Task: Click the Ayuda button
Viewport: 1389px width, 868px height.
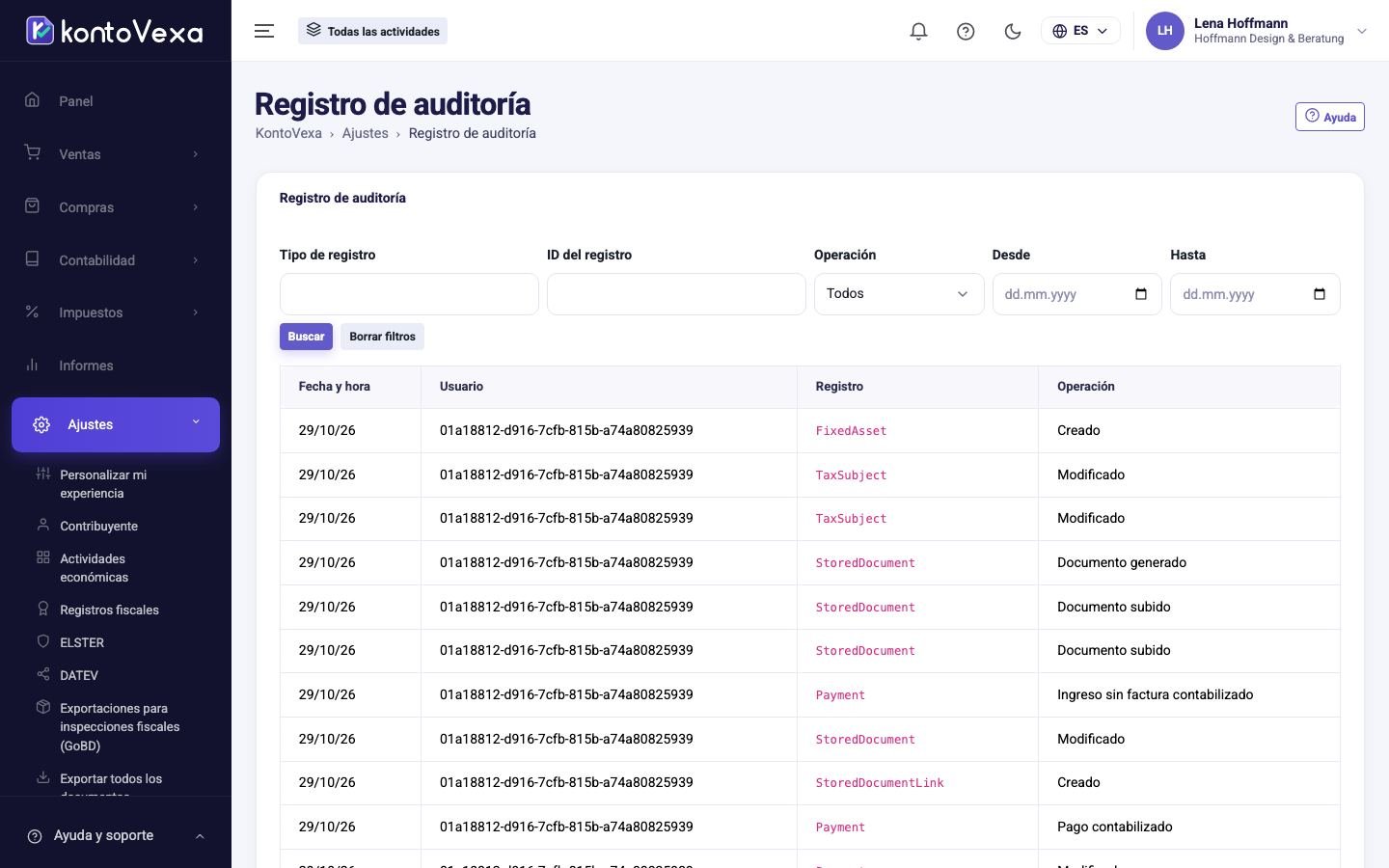Action: pos(1329,117)
